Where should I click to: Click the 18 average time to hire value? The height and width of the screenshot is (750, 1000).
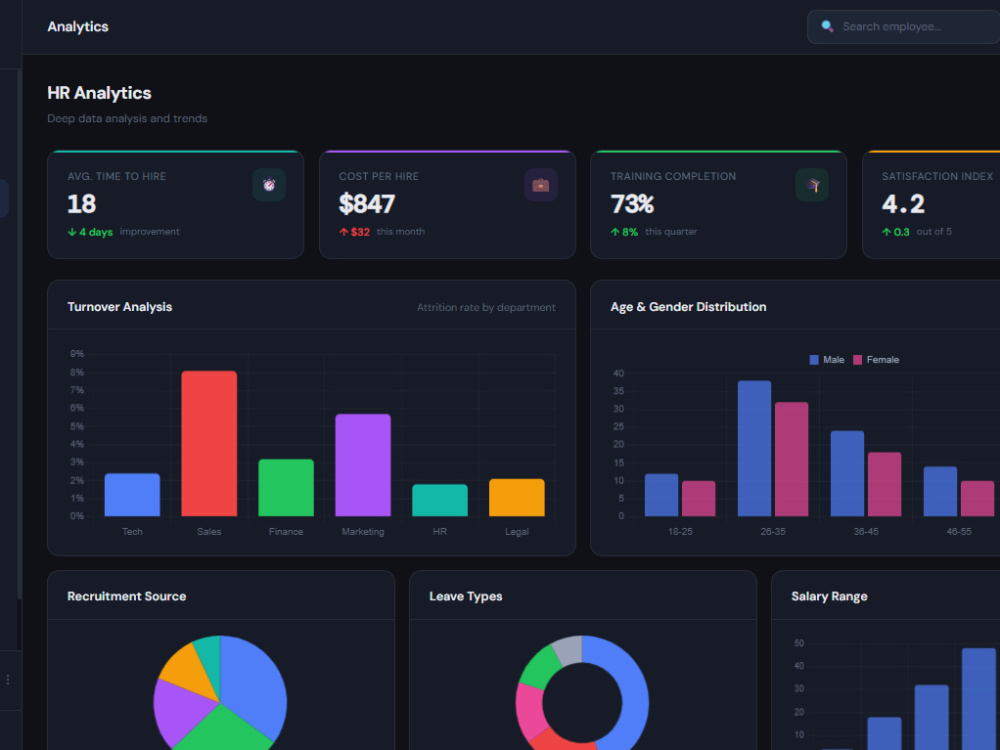point(82,204)
